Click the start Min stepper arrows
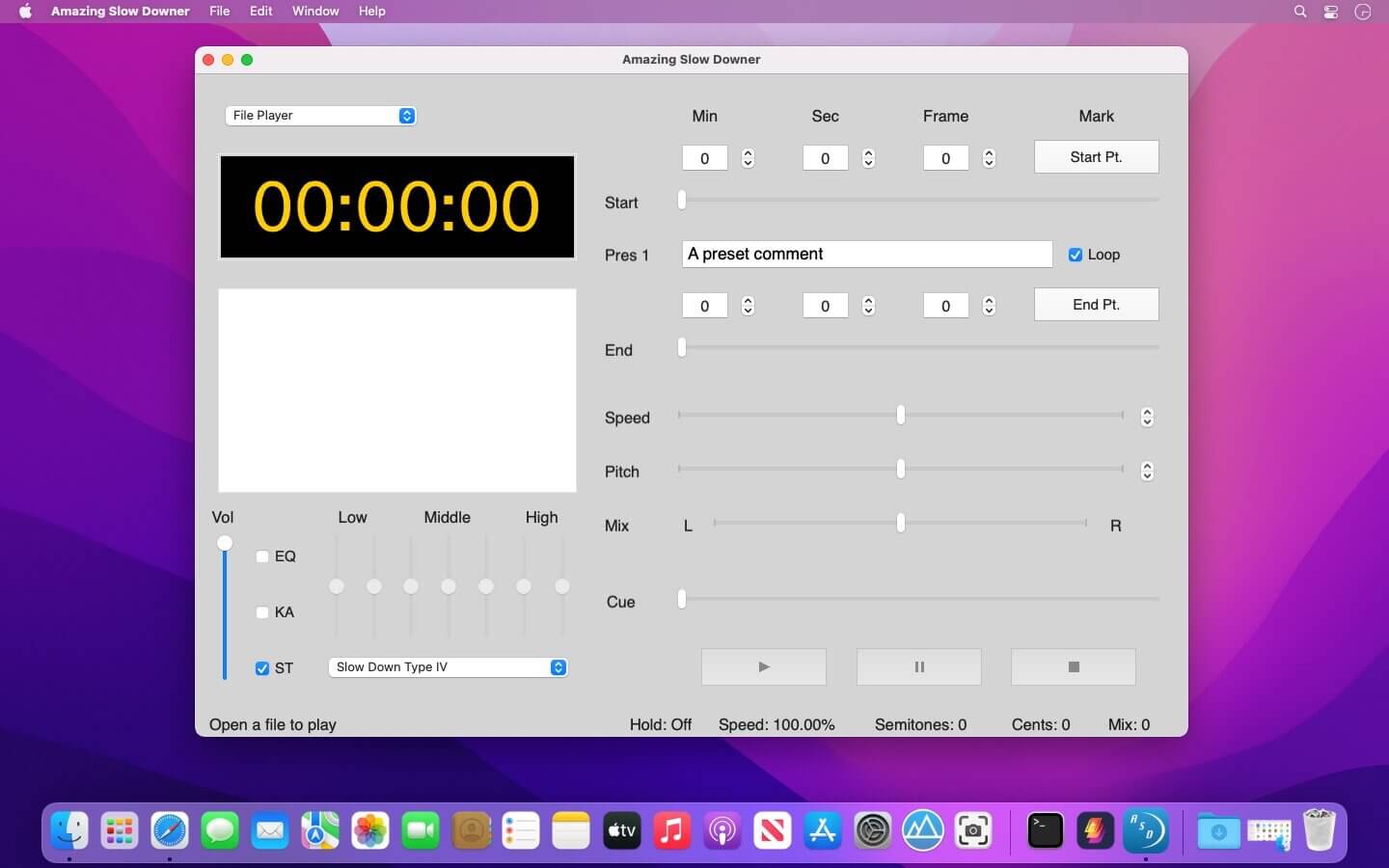 coord(748,158)
